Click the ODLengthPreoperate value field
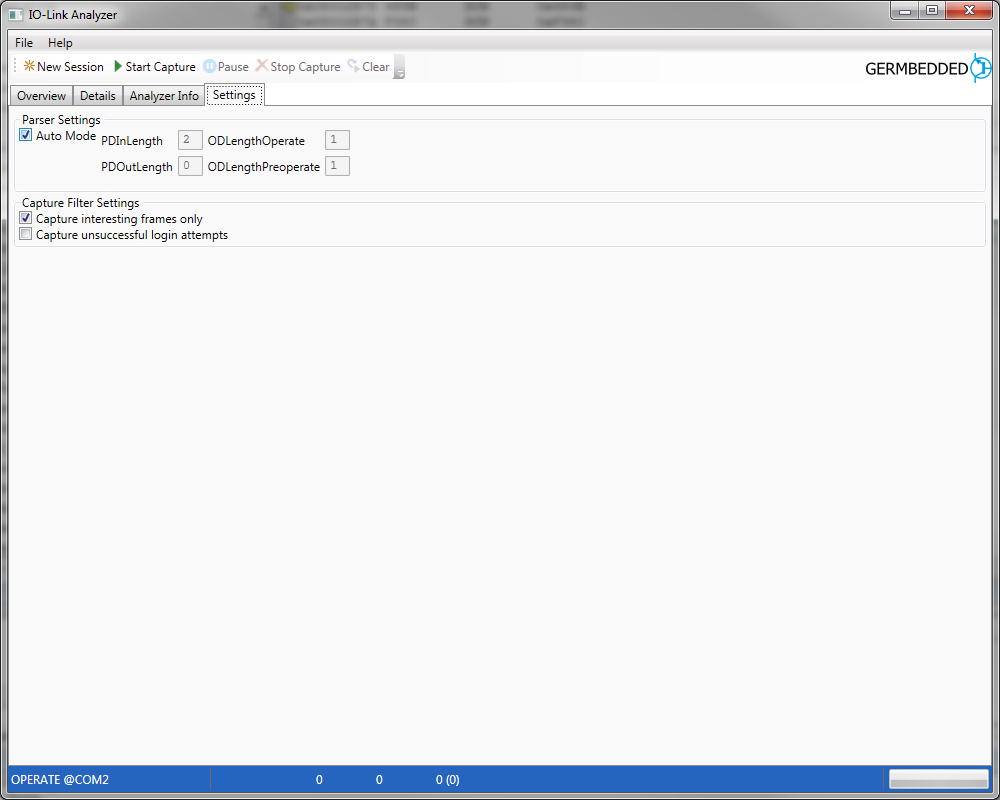This screenshot has height=800, width=1000. (x=337, y=166)
